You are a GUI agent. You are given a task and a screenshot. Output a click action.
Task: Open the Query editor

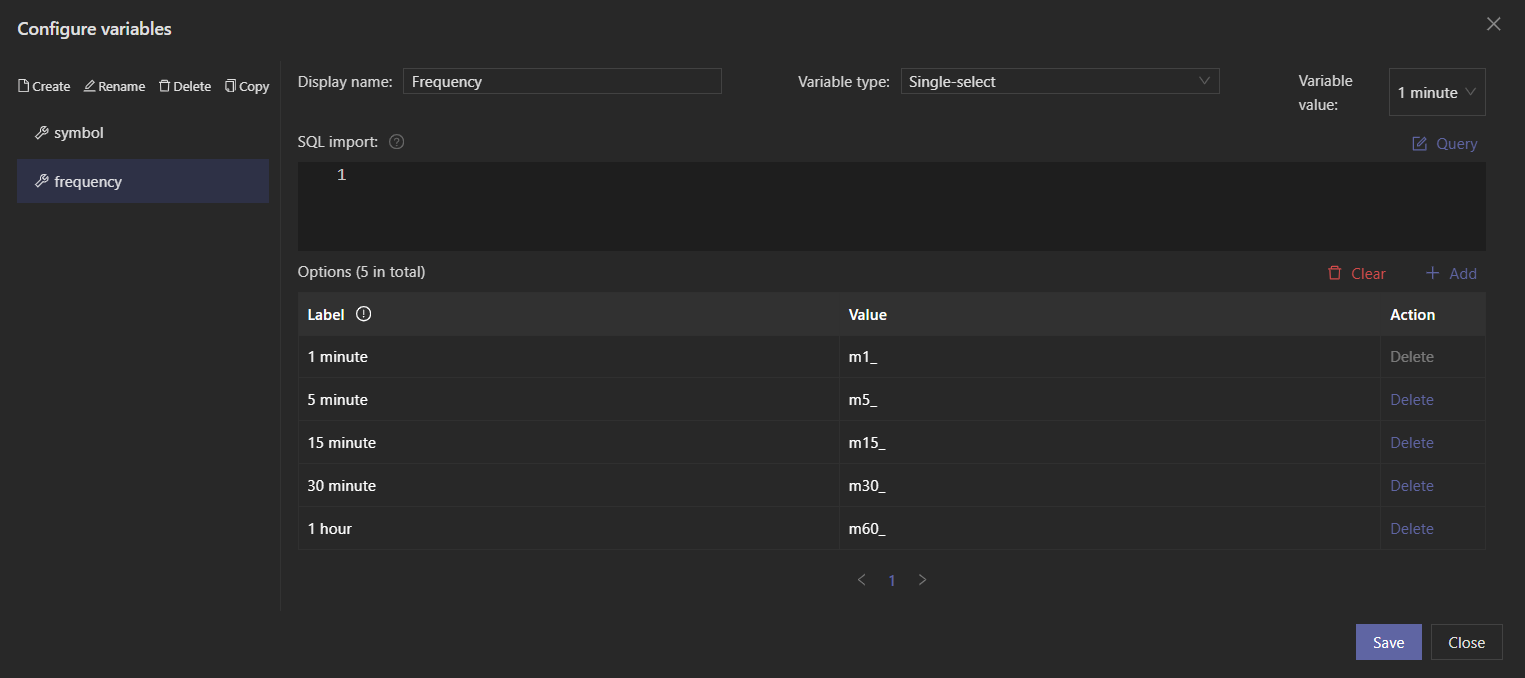click(1444, 144)
